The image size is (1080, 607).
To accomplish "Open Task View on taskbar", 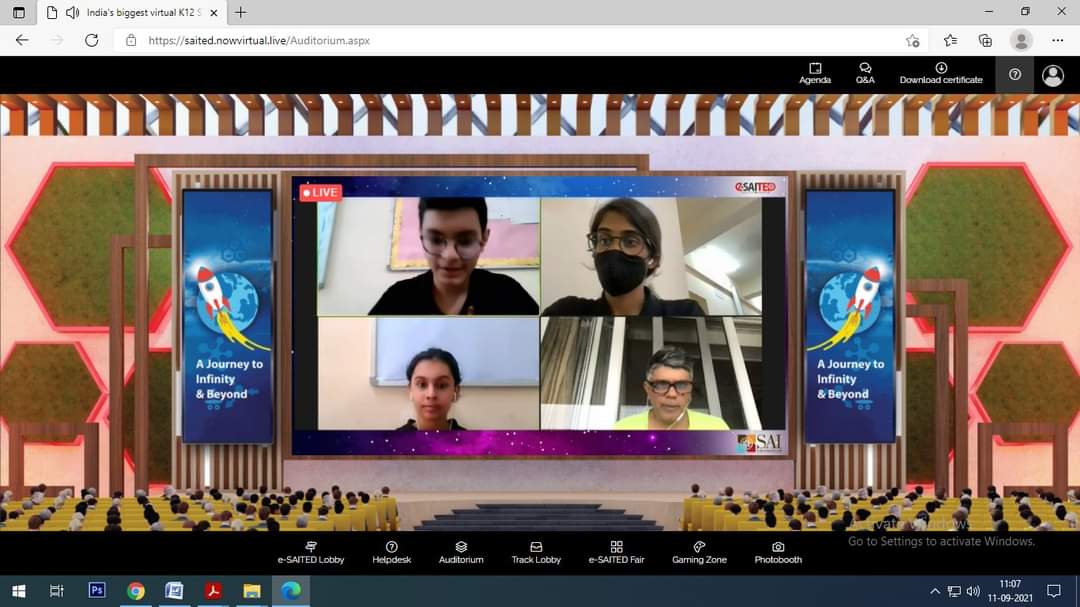I will 56,591.
